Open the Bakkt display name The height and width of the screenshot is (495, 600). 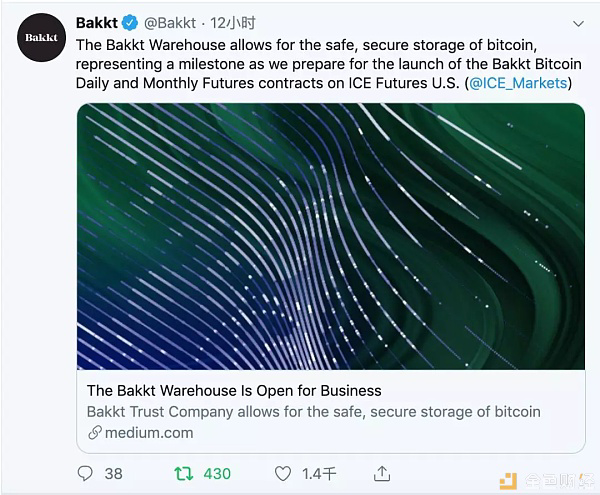96,21
